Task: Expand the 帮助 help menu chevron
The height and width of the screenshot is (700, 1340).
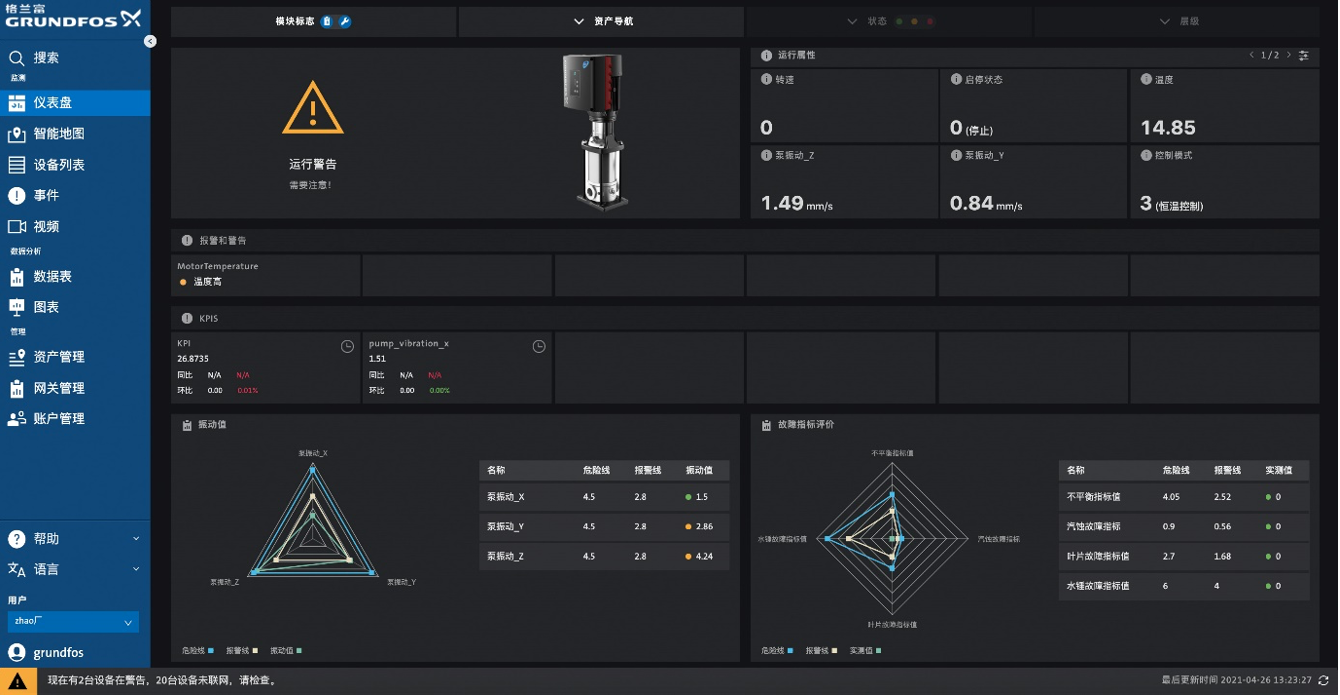Action: pyautogui.click(x=136, y=539)
